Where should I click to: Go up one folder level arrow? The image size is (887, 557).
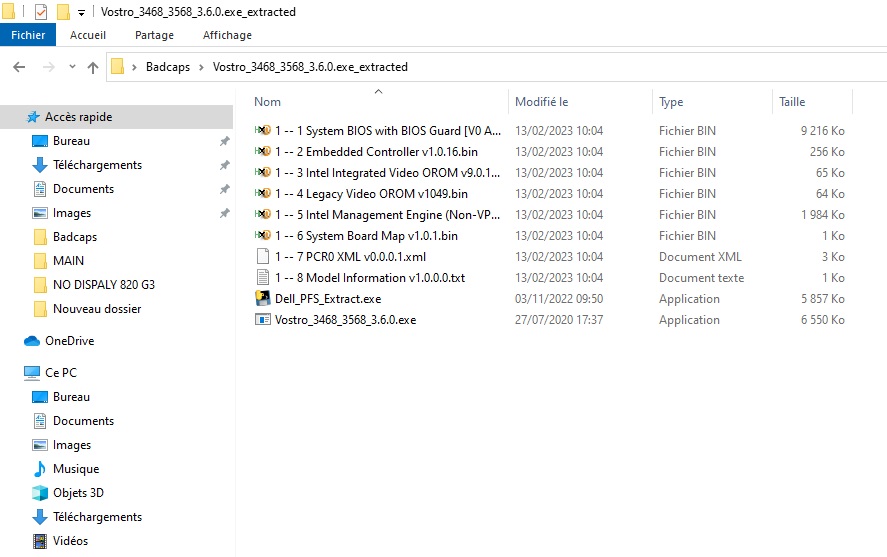(x=93, y=67)
